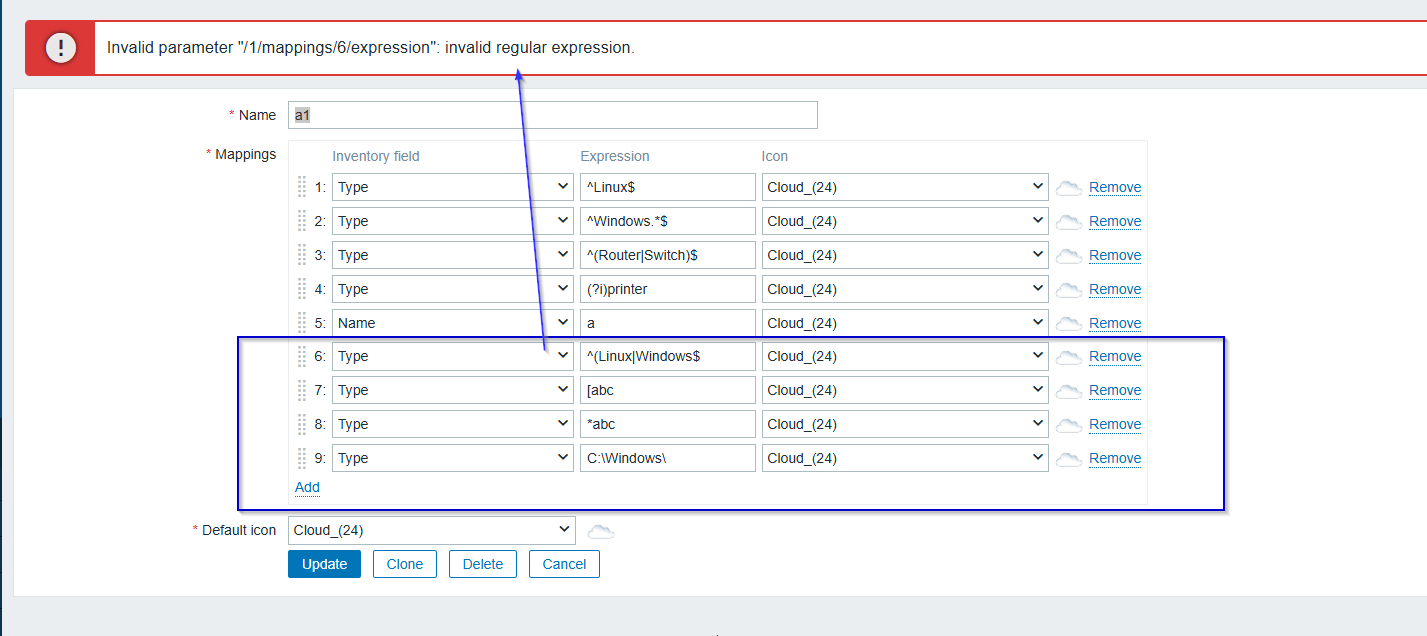This screenshot has height=636, width=1427.
Task: Click the drag handle for mapping row 6
Action: pos(302,356)
